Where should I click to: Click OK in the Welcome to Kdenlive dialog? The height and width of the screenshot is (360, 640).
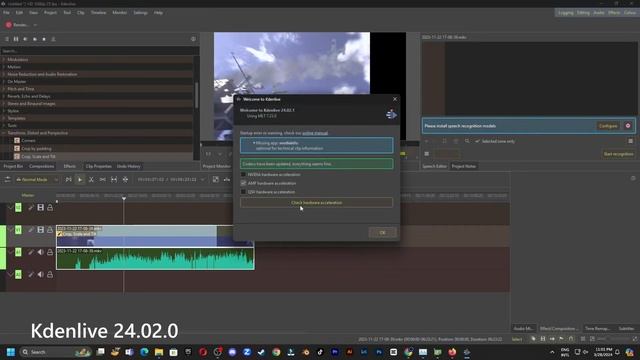382,233
